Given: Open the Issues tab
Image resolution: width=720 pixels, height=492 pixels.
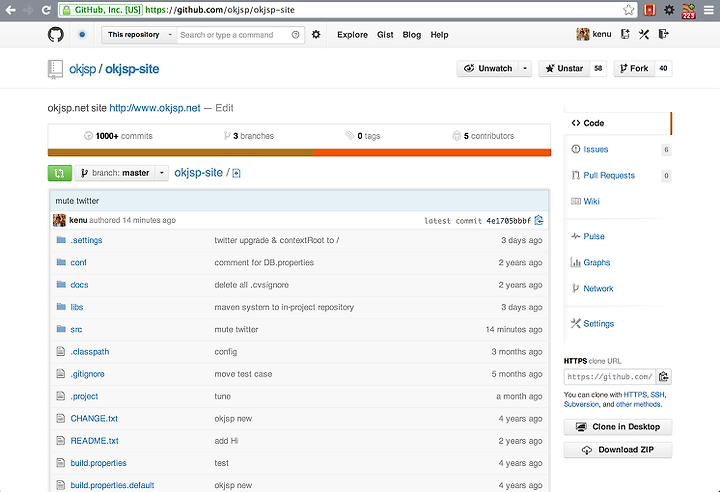Looking at the screenshot, I should point(596,149).
